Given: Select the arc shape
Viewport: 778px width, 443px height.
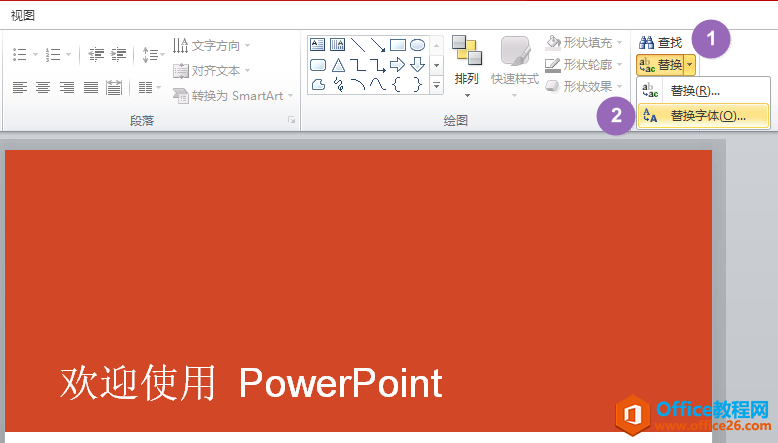Looking at the screenshot, I should coord(358,85).
